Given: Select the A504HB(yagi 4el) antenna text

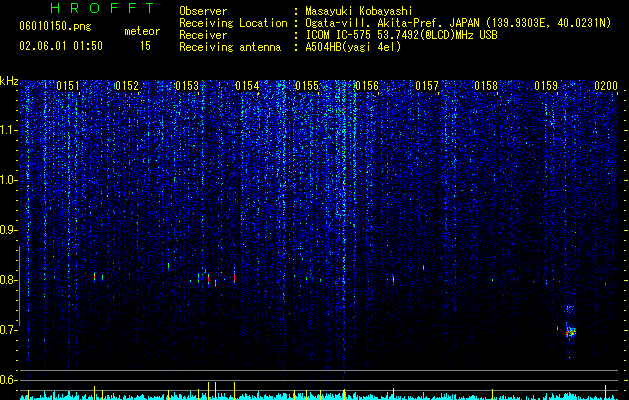Looking at the screenshot, I should click(x=353, y=47).
